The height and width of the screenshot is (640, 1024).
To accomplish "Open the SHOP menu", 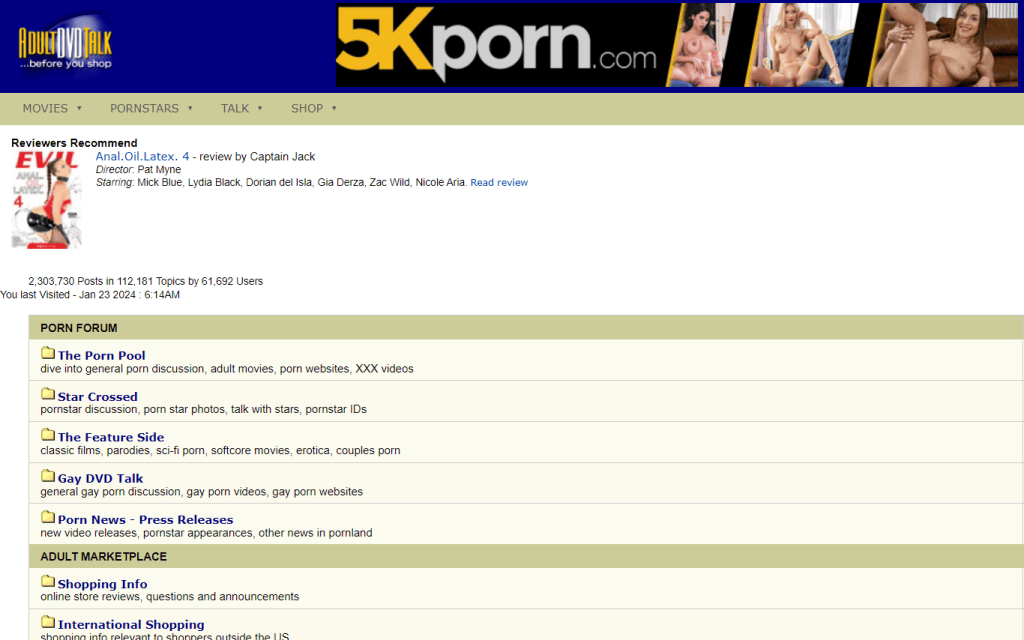I will click(x=307, y=108).
